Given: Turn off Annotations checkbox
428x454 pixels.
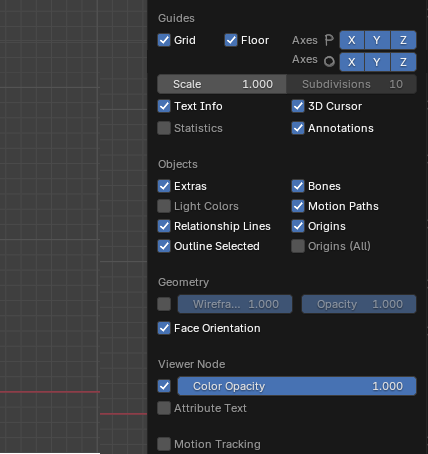Looking at the screenshot, I should 298,128.
